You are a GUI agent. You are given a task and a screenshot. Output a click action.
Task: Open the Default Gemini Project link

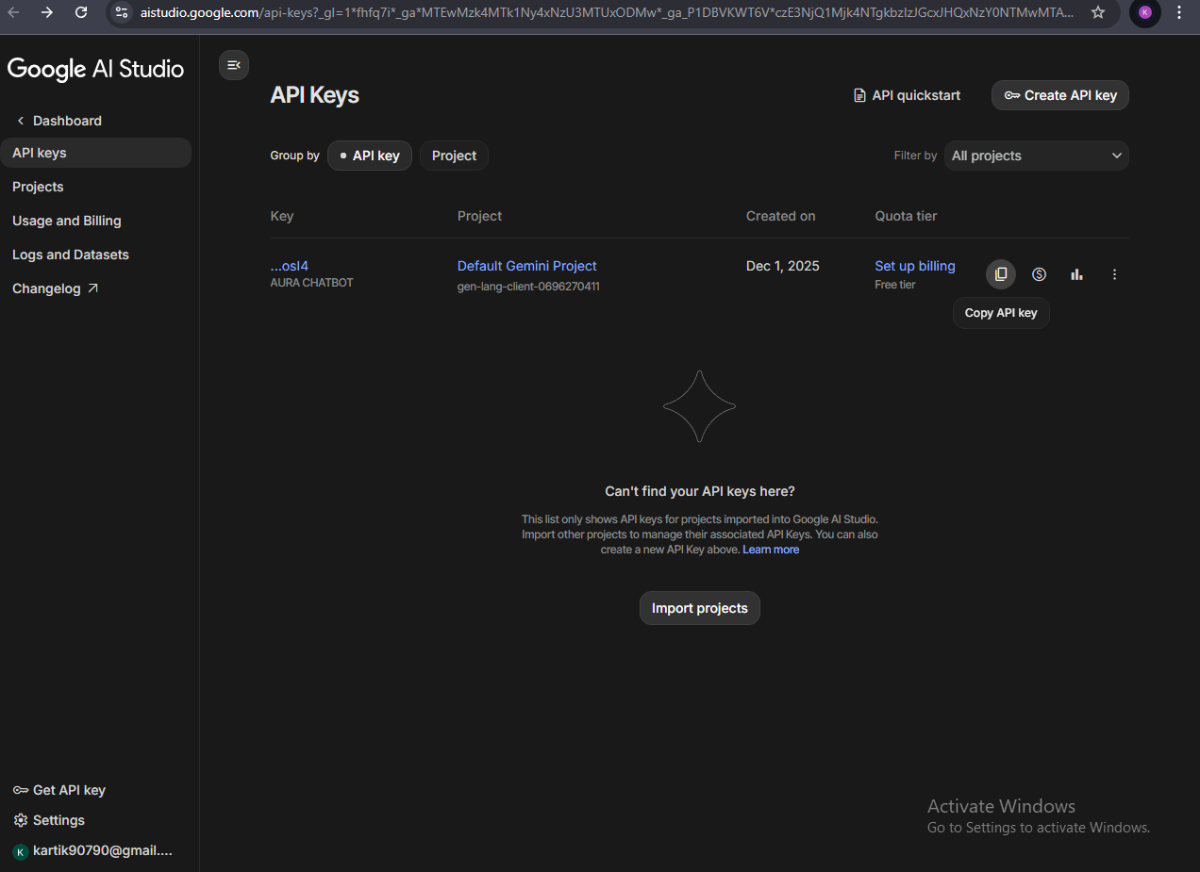[527, 266]
